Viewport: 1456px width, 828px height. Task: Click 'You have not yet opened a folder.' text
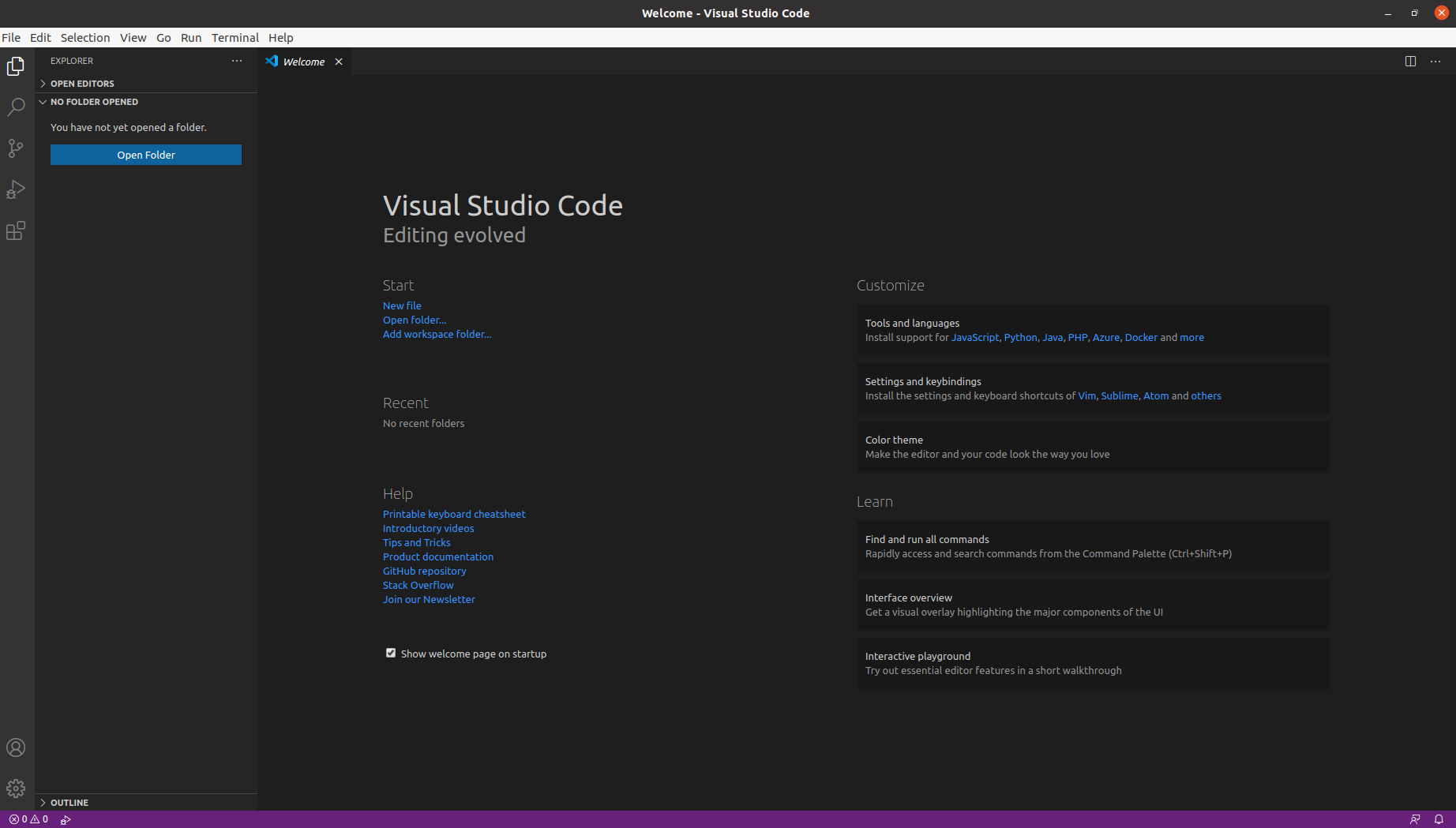point(128,127)
